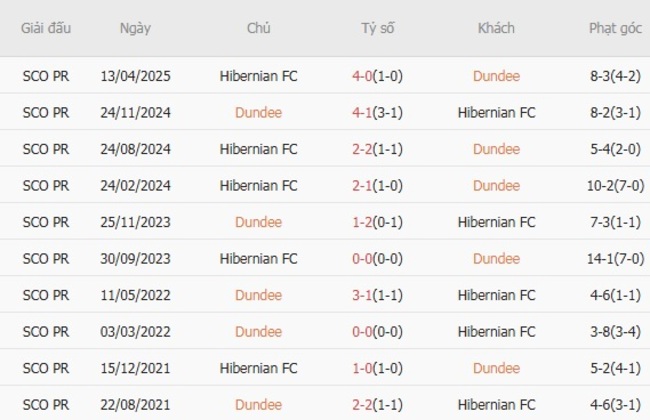Screen dimensions: 650x420
Task: Open the 4-0 score from 13/04/2025
Action: [378, 76]
